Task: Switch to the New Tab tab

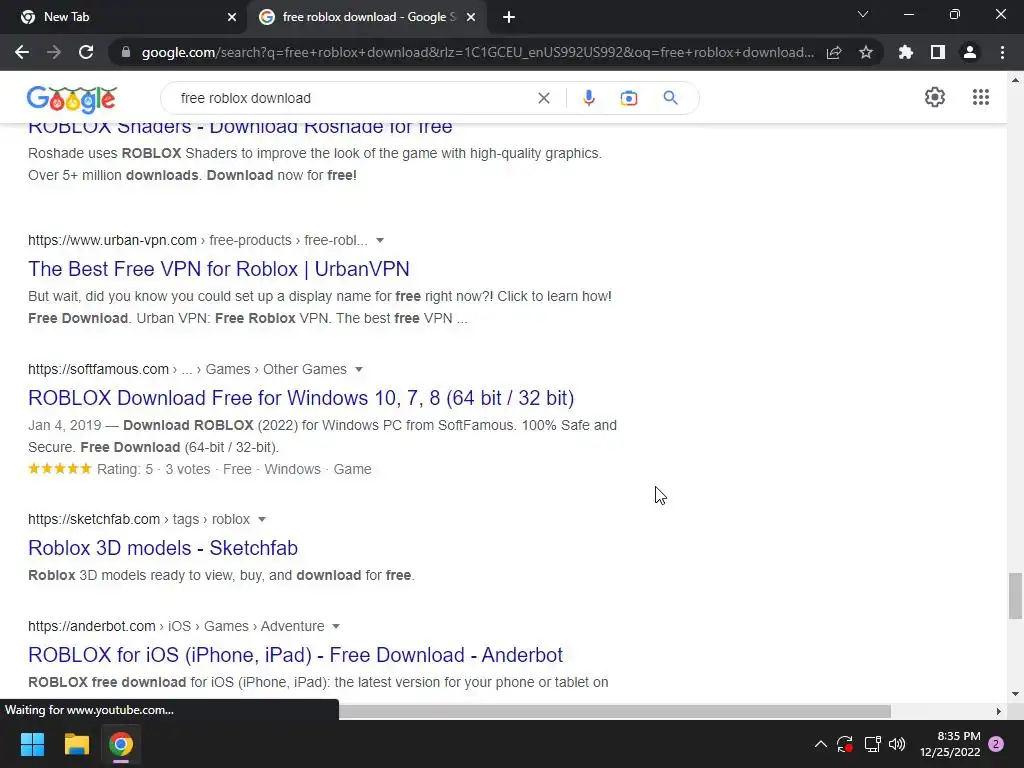Action: [124, 17]
